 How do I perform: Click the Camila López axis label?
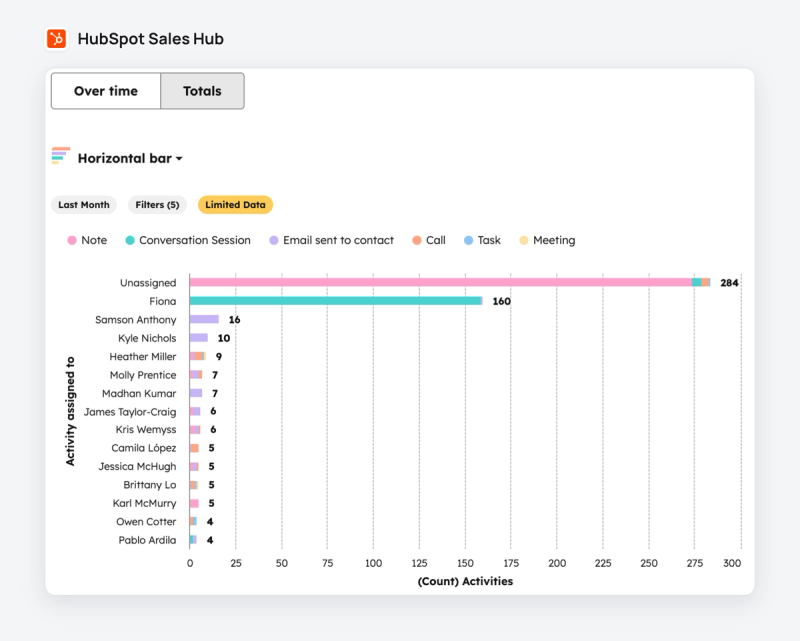(x=144, y=448)
